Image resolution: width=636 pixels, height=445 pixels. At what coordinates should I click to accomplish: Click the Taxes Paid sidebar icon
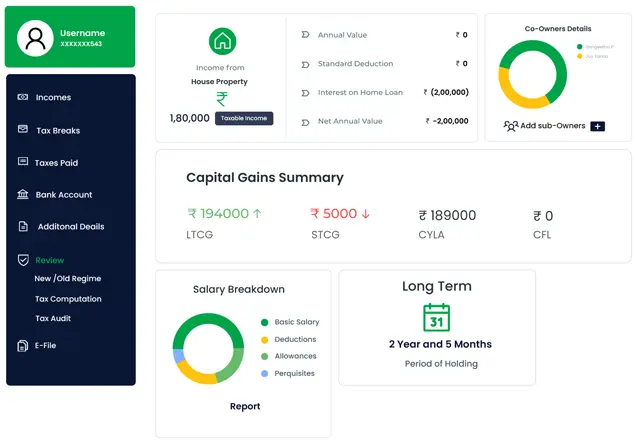point(22,162)
